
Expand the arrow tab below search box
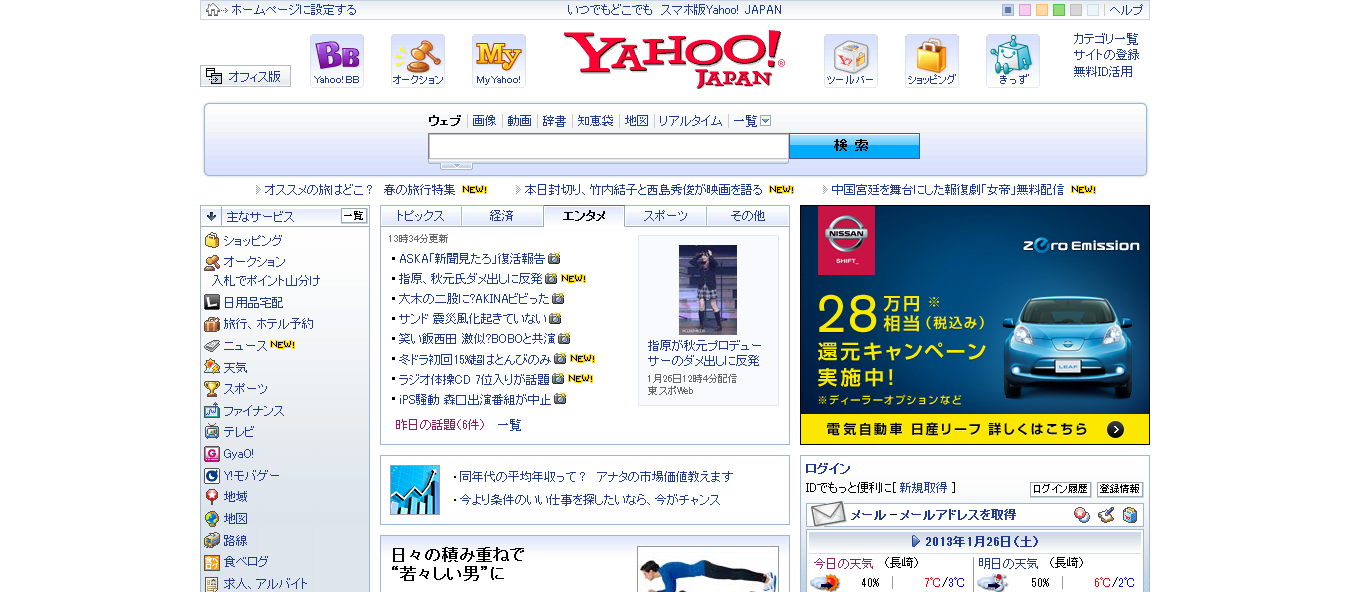pyautogui.click(x=456, y=165)
